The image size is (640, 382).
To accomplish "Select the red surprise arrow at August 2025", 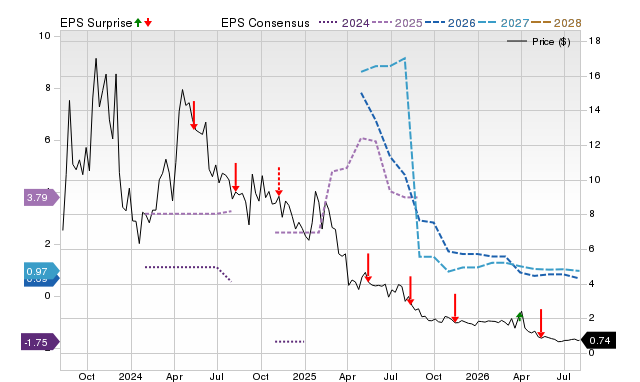I will pyautogui.click(x=410, y=290).
